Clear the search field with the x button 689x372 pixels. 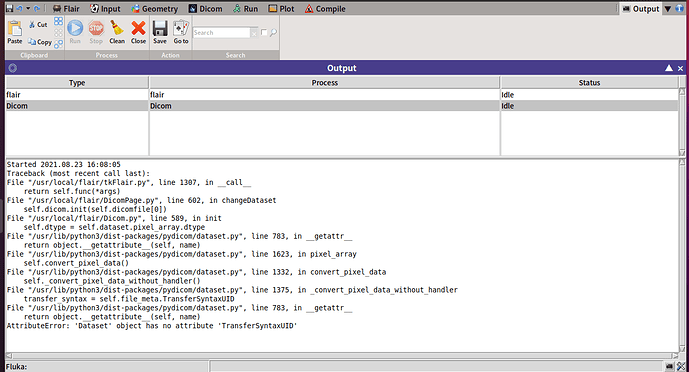[254, 33]
